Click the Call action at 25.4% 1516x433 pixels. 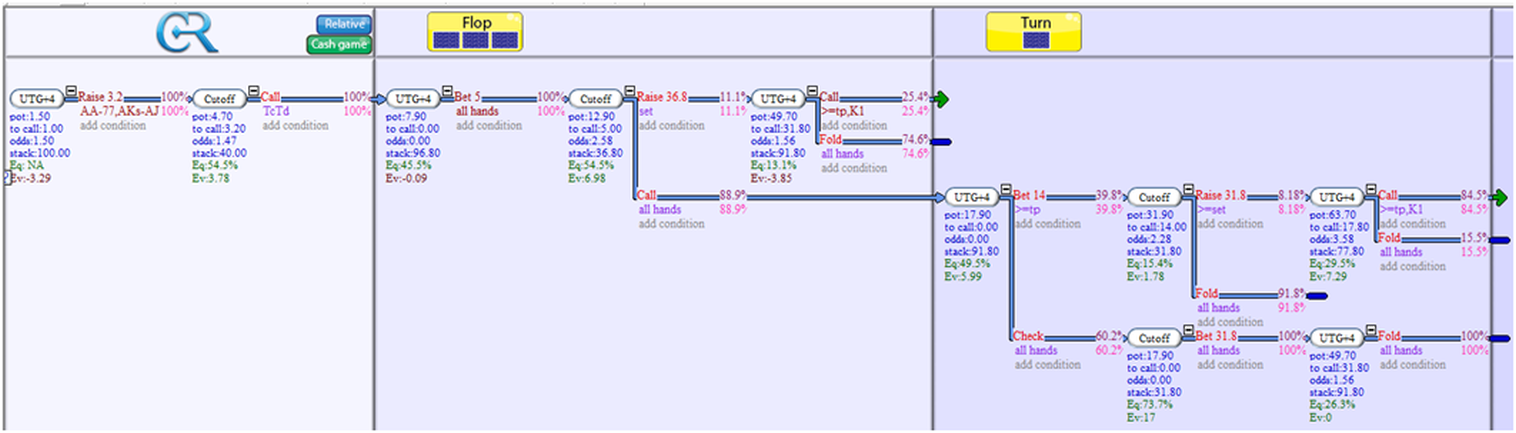pyautogui.click(x=831, y=98)
